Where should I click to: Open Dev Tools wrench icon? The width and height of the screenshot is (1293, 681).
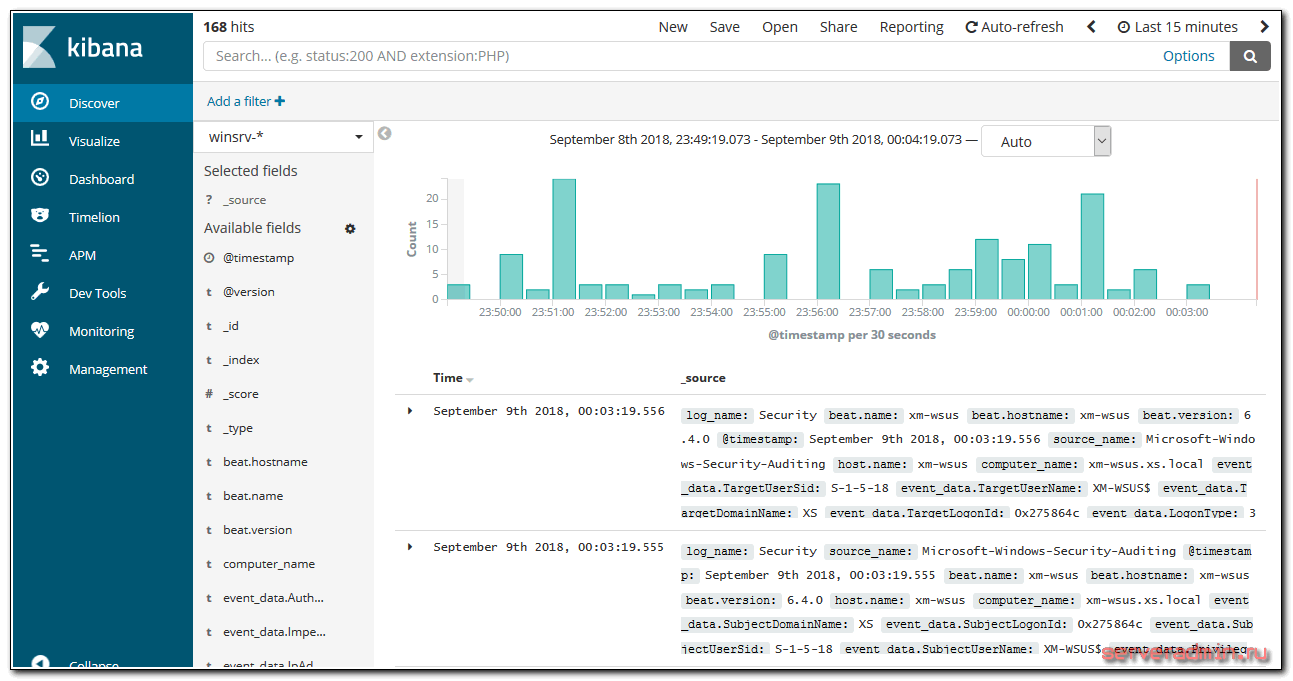40,292
